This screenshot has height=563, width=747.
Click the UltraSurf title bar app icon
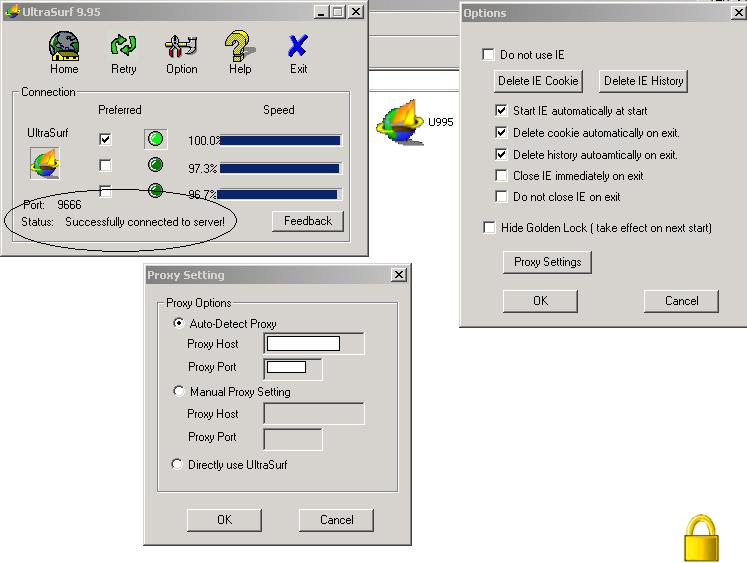coord(12,11)
